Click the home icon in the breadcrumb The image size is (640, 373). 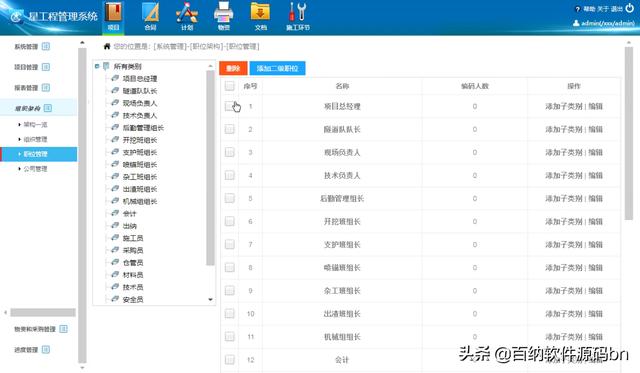(x=107, y=47)
